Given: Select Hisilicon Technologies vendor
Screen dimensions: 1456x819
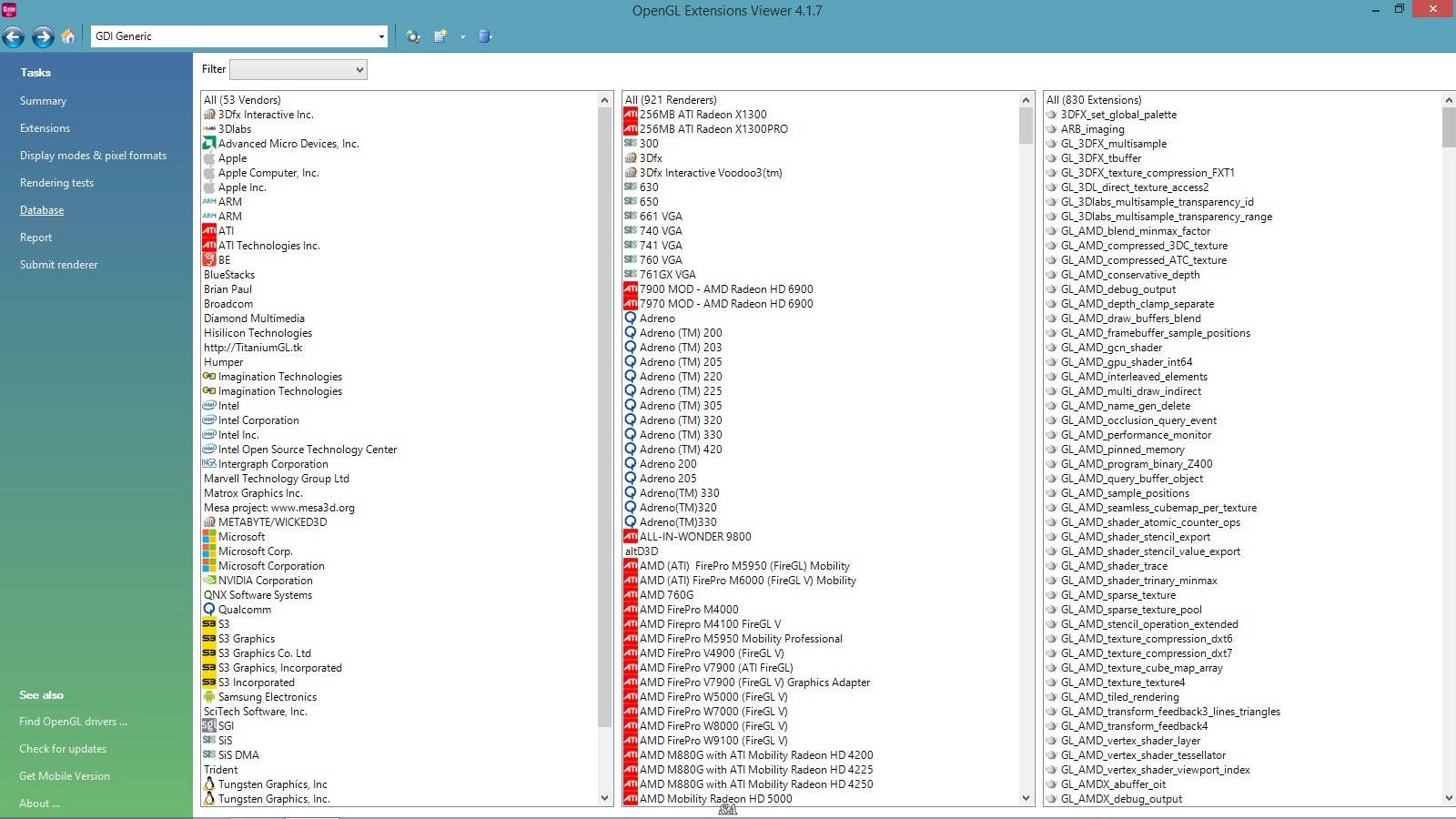Looking at the screenshot, I should (x=258, y=333).
